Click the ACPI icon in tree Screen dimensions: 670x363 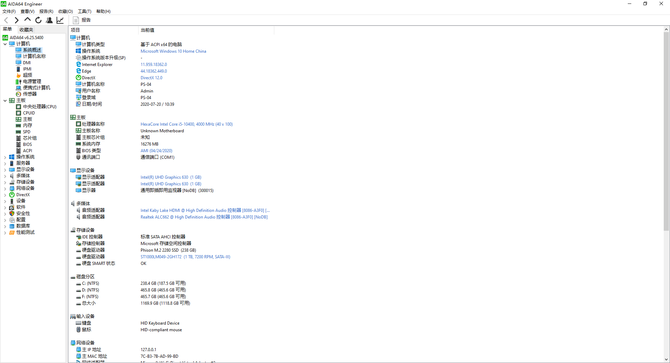tap(18, 151)
